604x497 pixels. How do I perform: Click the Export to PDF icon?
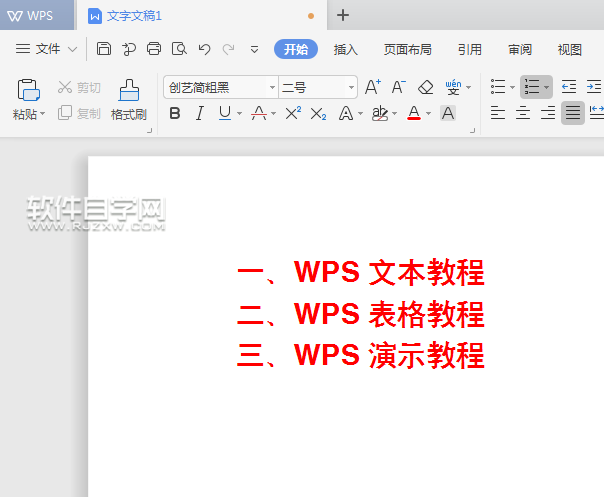pyautogui.click(x=129, y=49)
